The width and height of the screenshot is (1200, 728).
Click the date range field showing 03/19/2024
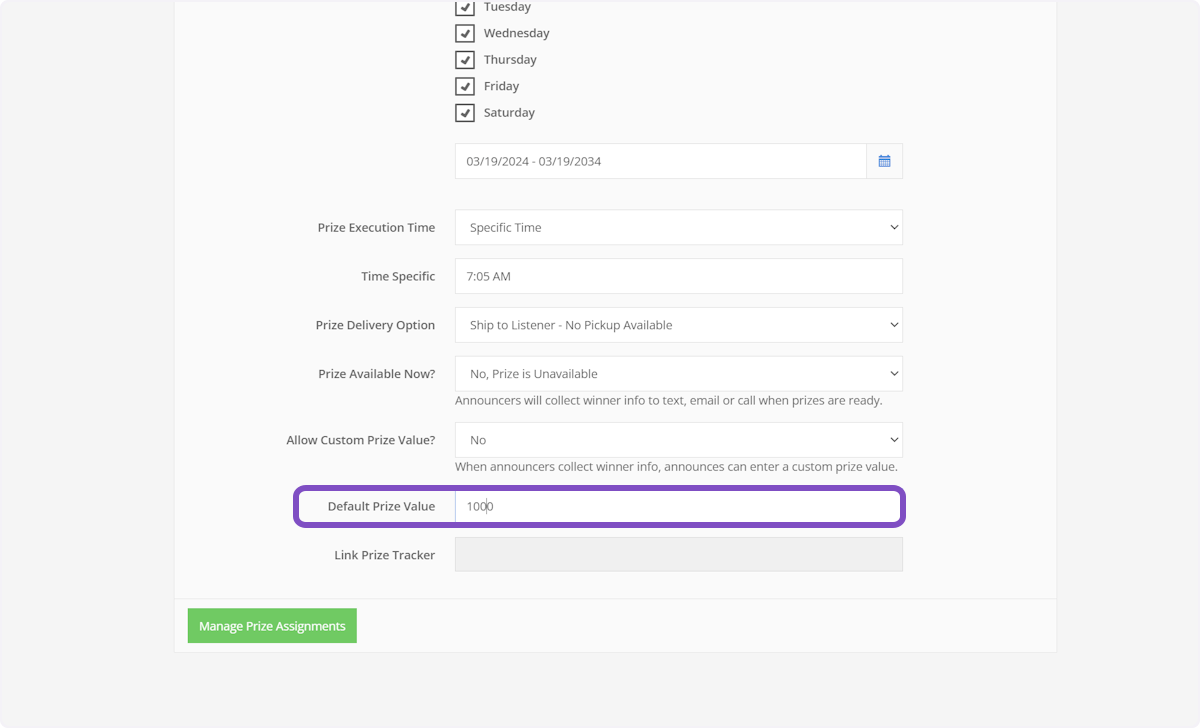(660, 161)
